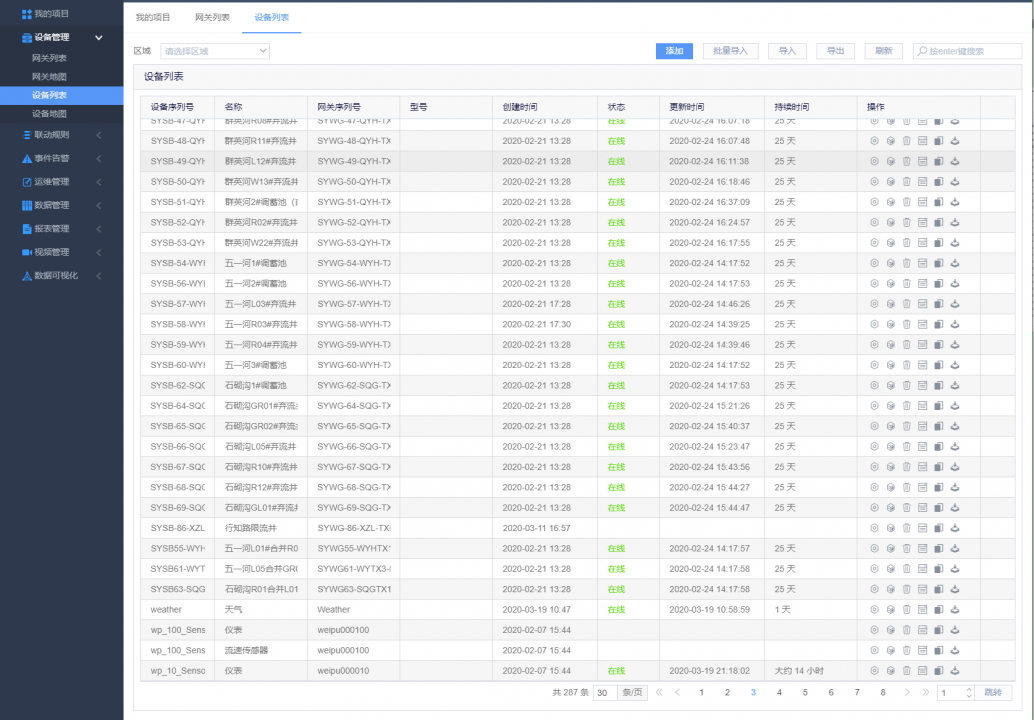This screenshot has width=1034, height=720.
Task: Click trash icon for wp_10_Sensor row
Action: pos(907,671)
